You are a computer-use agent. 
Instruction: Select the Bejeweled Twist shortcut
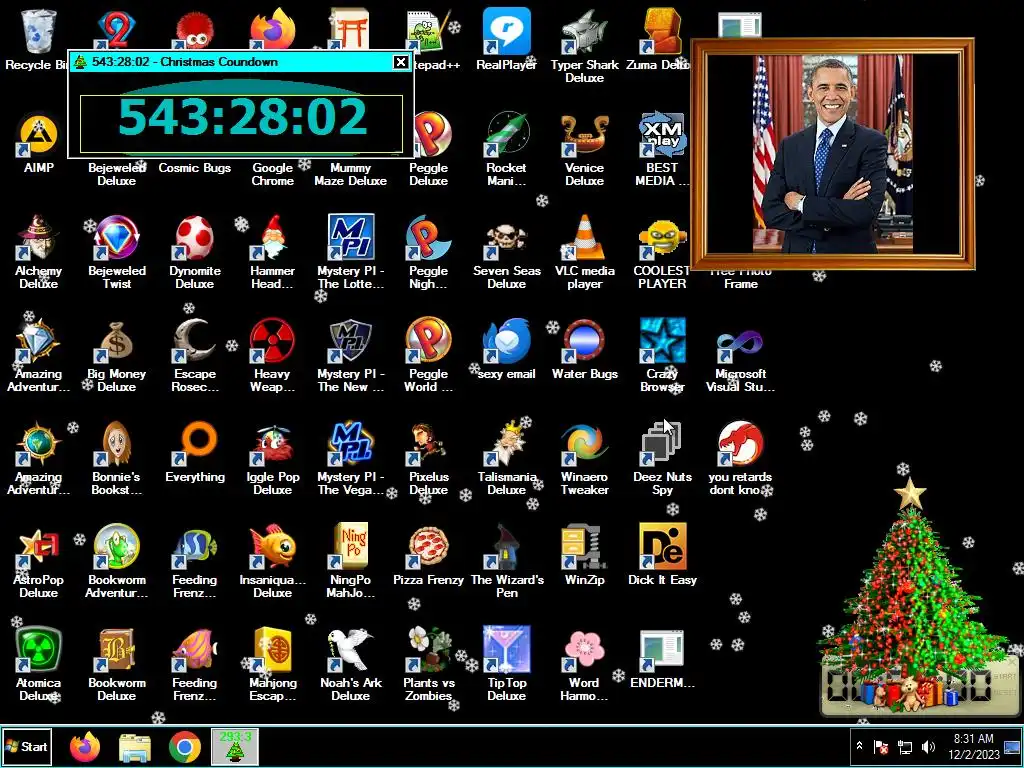click(116, 238)
